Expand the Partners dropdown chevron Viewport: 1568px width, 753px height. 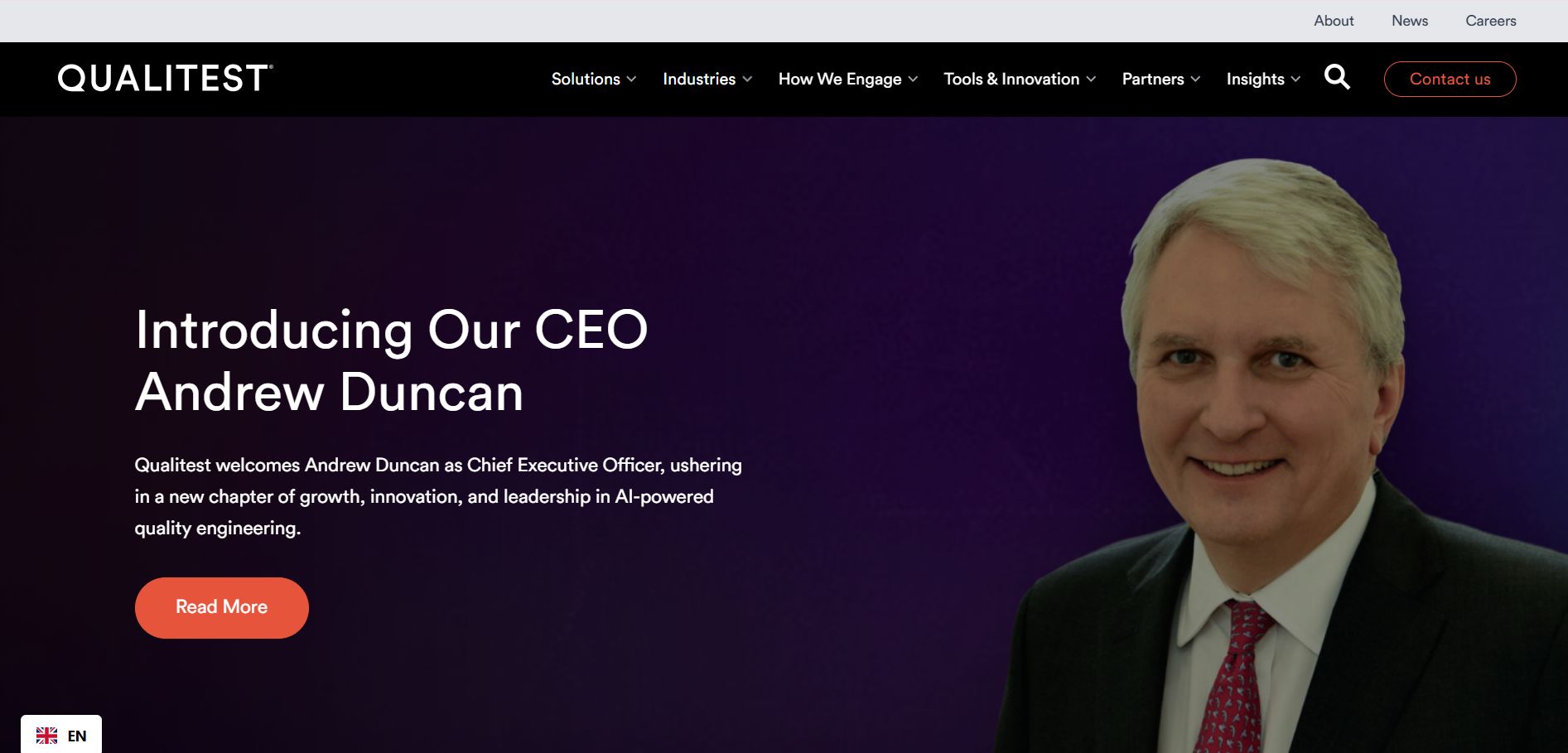tap(1195, 80)
